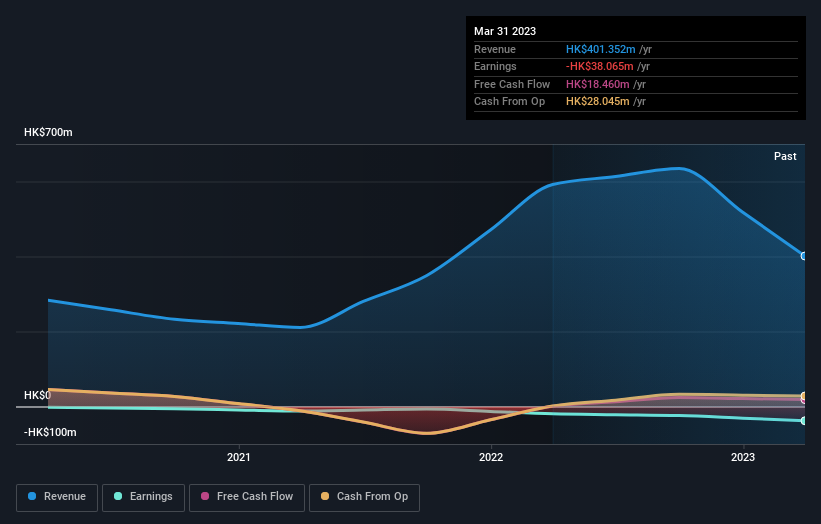This screenshot has height=524, width=821.
Task: Select the Revenue endpoint marker on chart
Action: (804, 256)
